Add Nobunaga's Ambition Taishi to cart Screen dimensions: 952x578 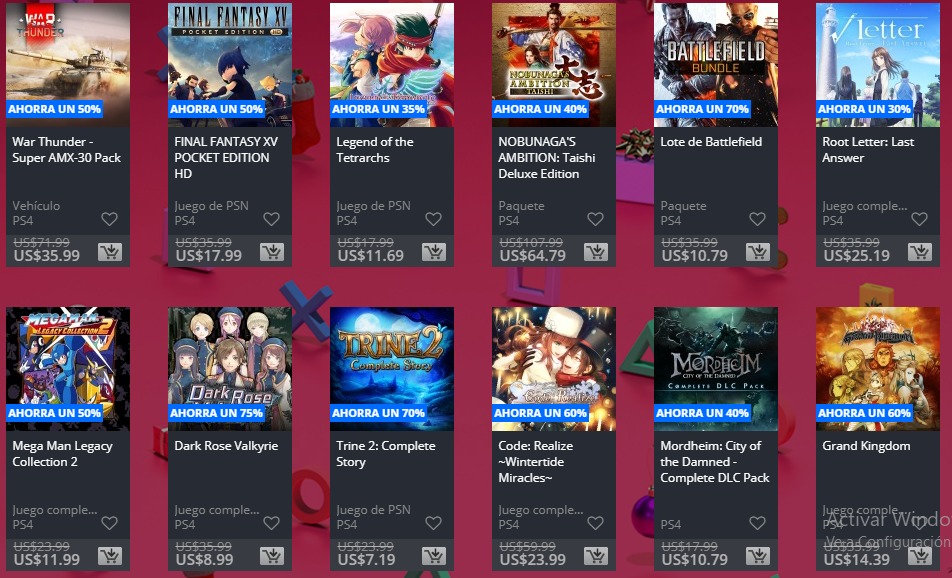click(596, 252)
